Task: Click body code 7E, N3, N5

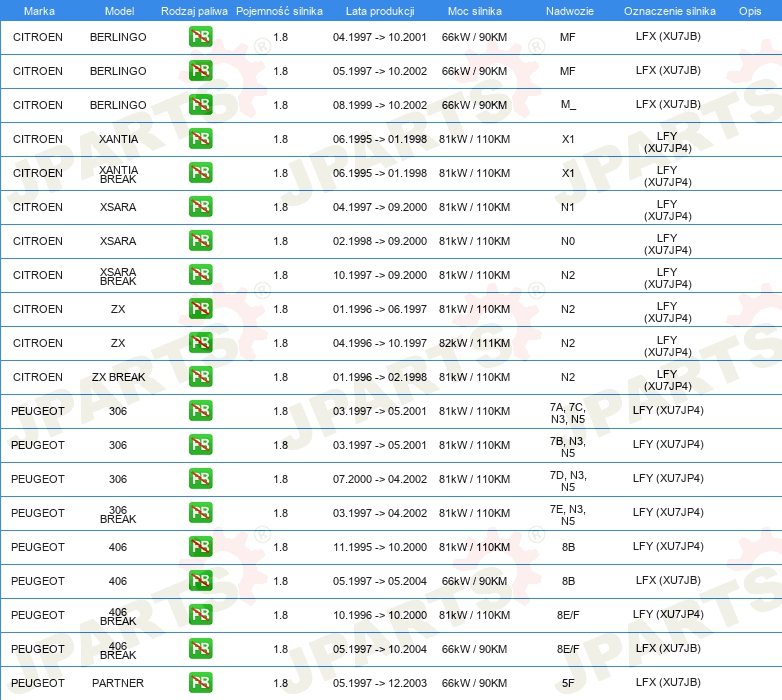Action: (568, 515)
